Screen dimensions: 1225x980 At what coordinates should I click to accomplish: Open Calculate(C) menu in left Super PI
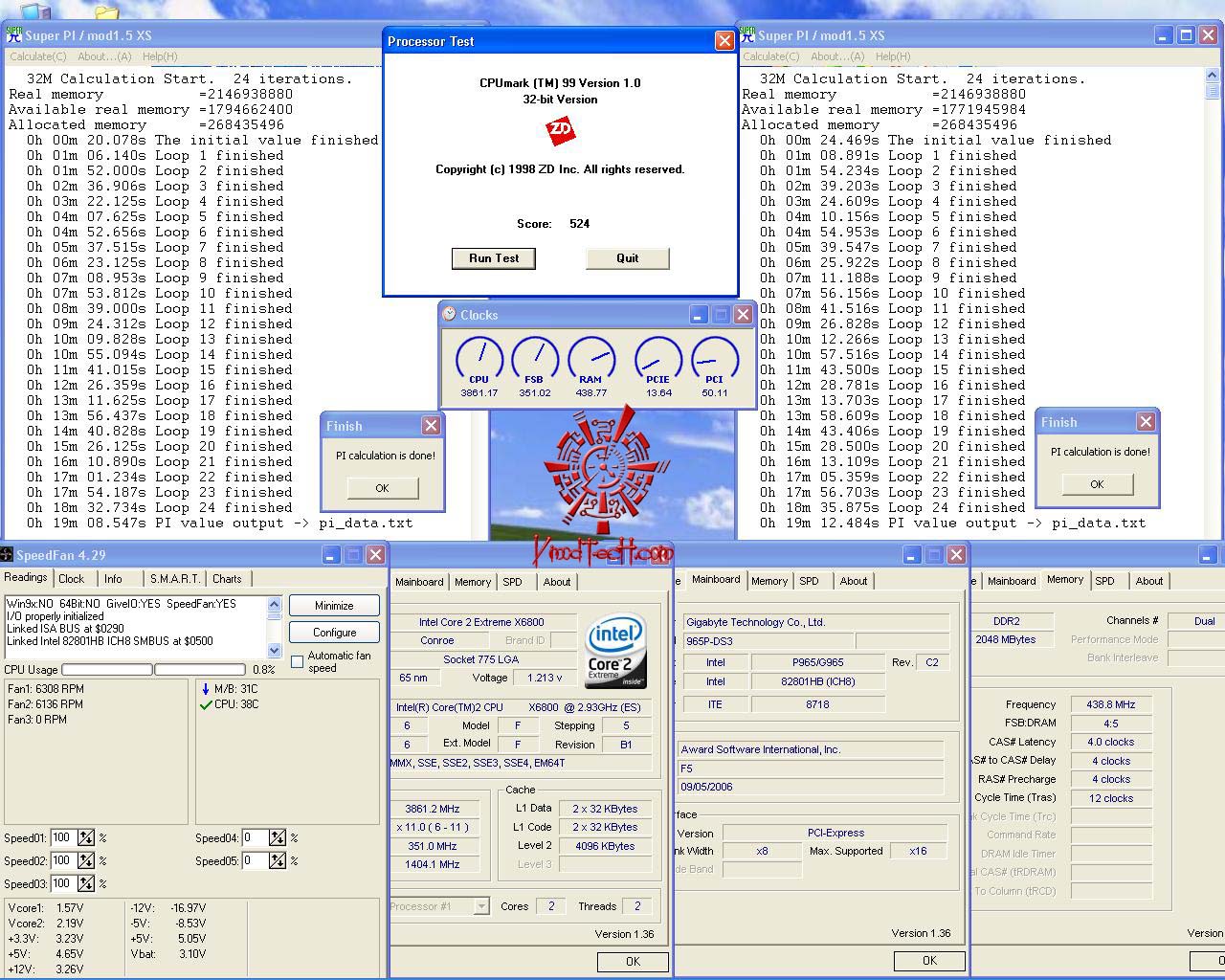(38, 56)
